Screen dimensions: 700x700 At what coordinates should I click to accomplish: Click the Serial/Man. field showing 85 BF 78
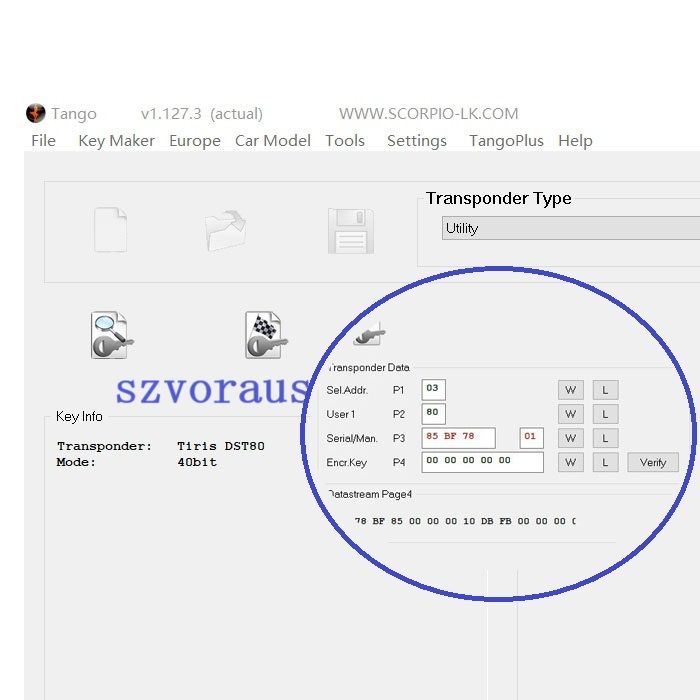(458, 438)
